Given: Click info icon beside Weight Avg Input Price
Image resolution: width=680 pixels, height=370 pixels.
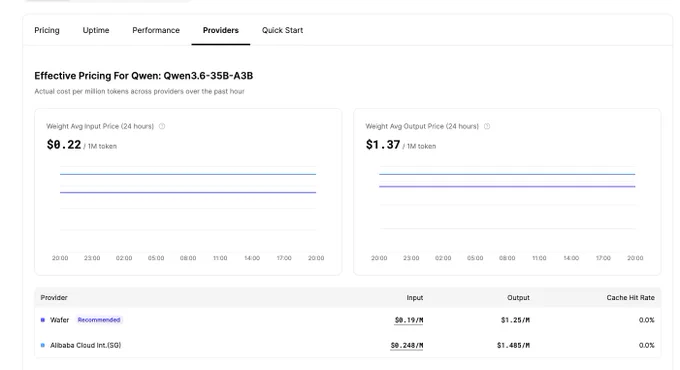Looking at the screenshot, I should click(x=162, y=126).
